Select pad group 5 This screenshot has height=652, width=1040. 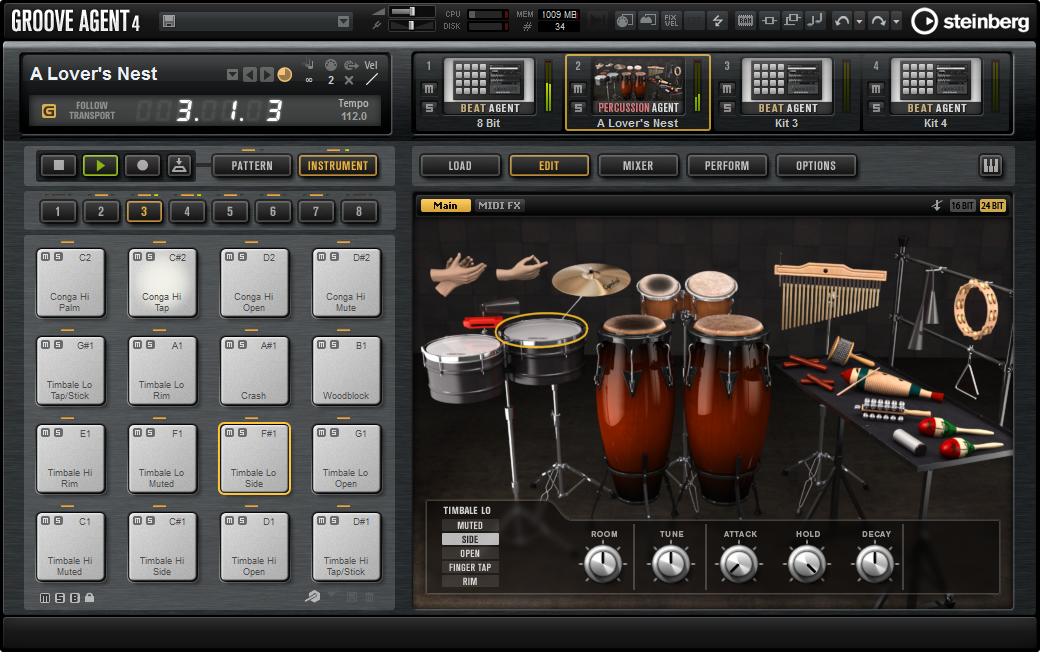[x=229, y=212]
